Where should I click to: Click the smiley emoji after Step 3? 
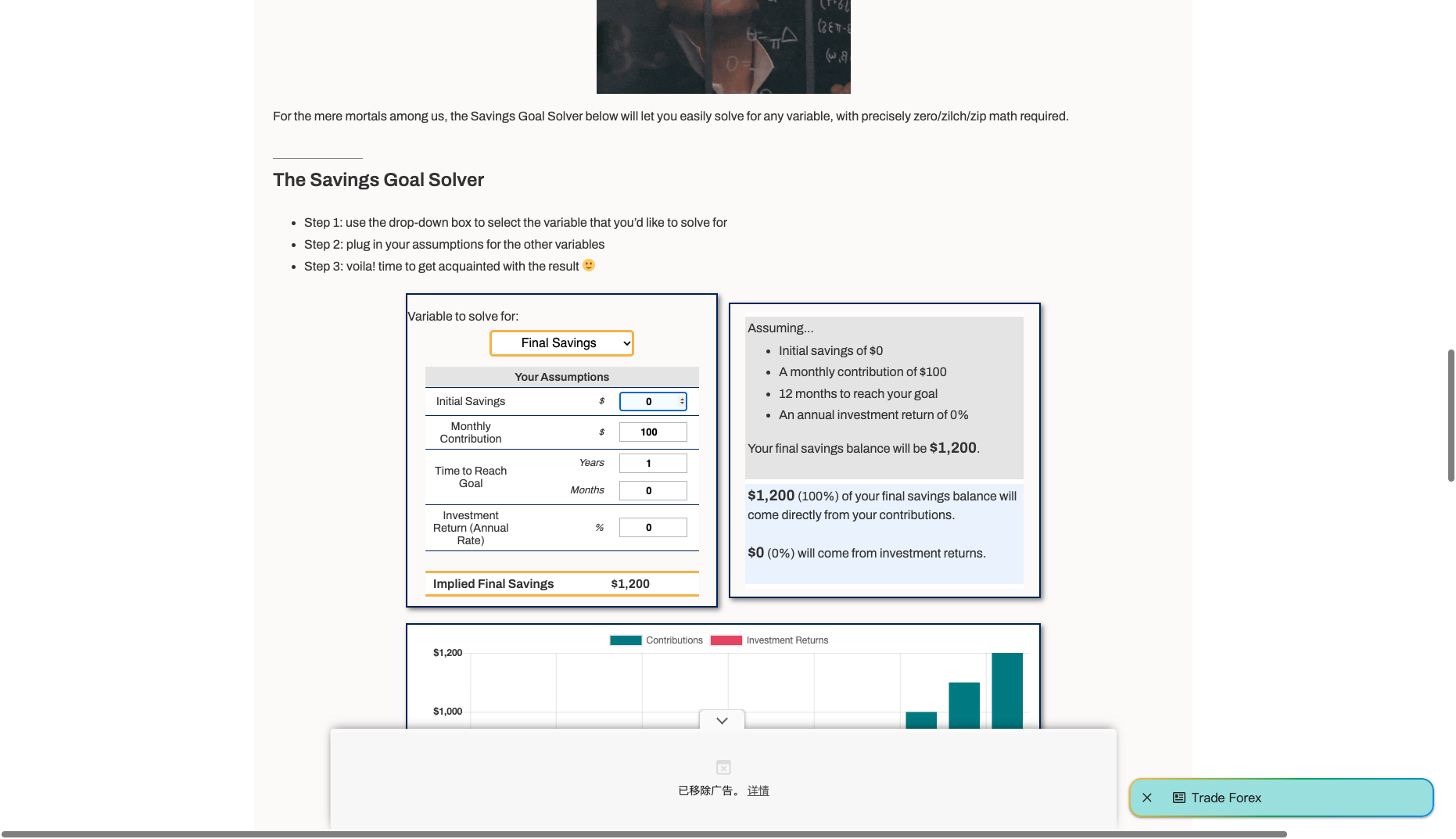[589, 265]
